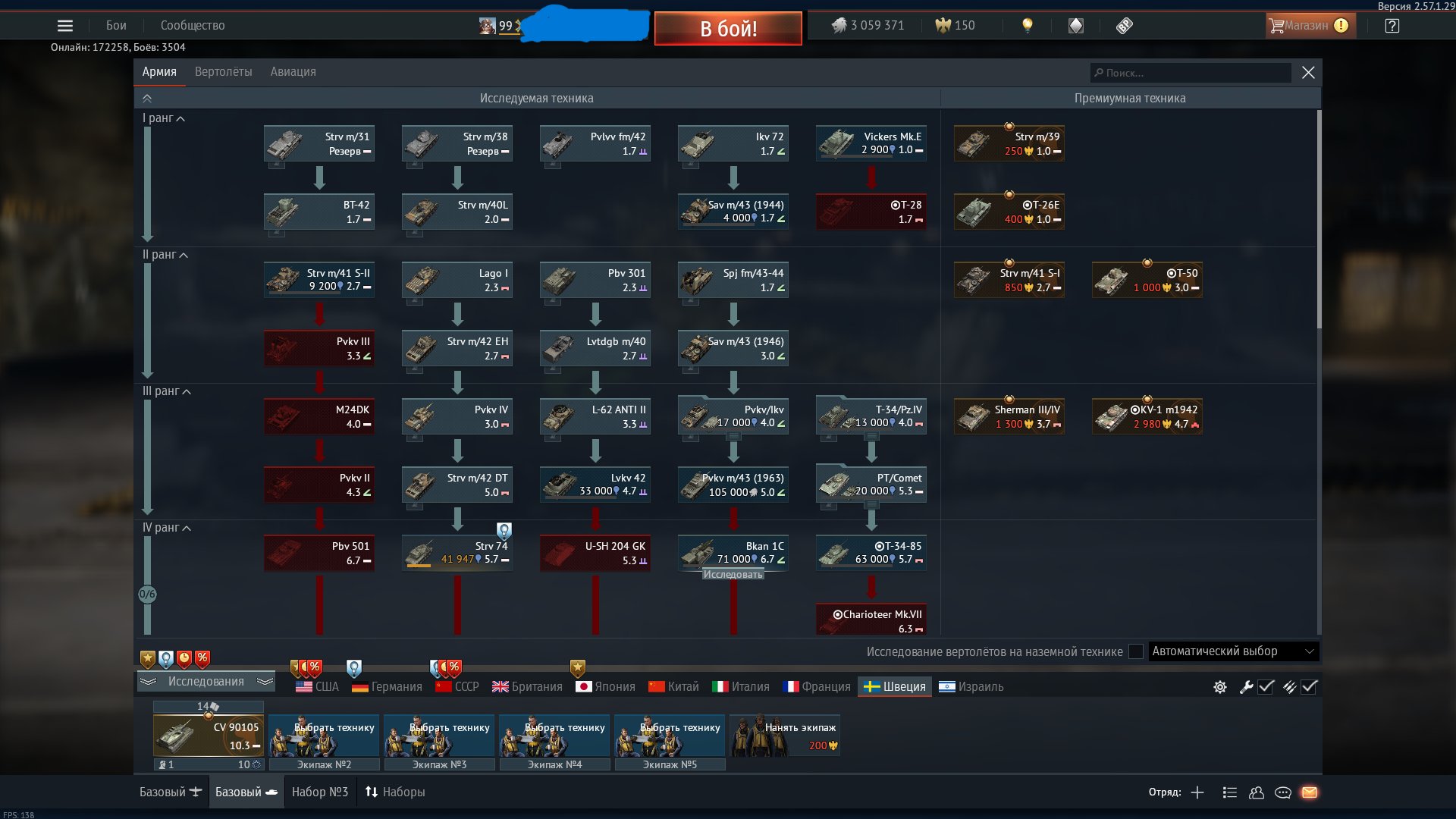Expand the T-34/Pz.IV vehicle group
The height and width of the screenshot is (819, 1456).
pyautogui.click(x=872, y=436)
